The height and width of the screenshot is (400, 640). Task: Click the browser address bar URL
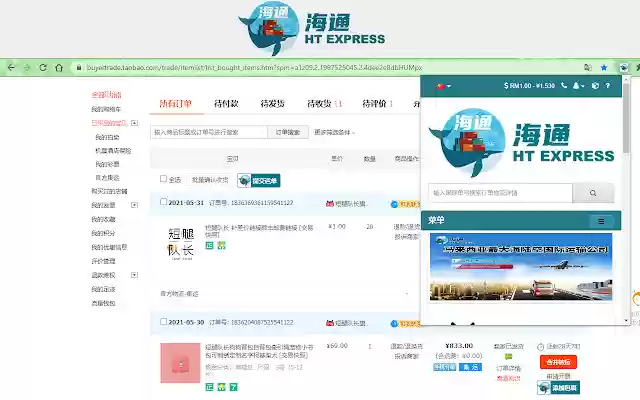[254, 67]
